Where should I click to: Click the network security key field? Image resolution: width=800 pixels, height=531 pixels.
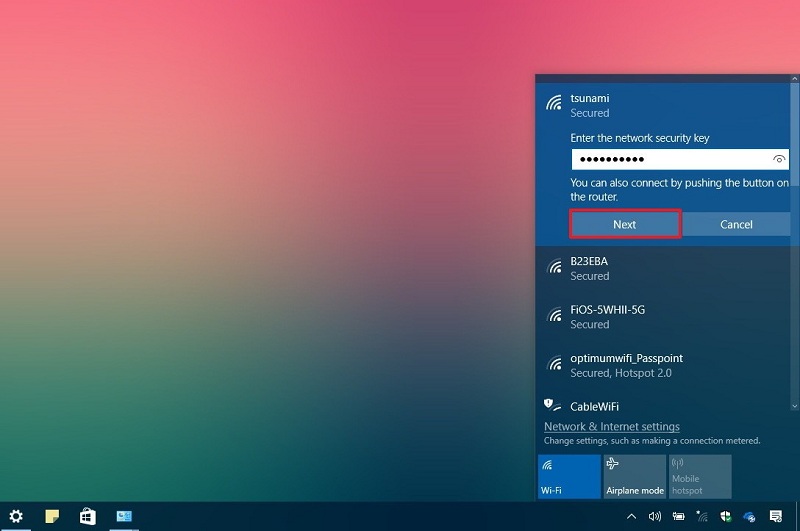(670, 159)
